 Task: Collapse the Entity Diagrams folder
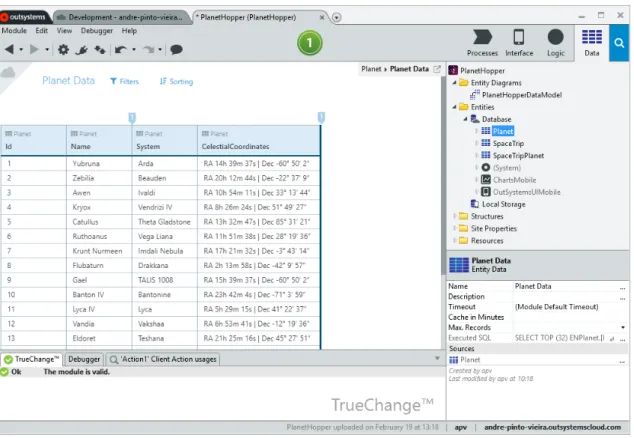(x=454, y=83)
